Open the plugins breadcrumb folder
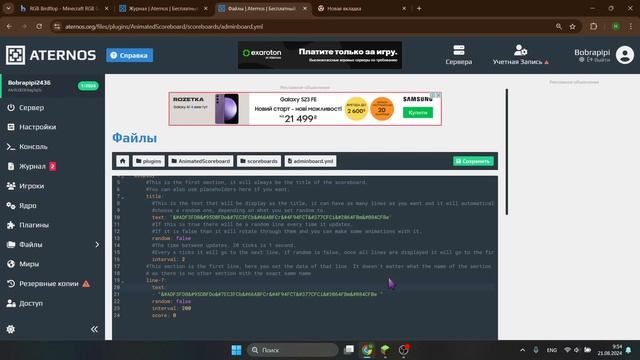The width and height of the screenshot is (640, 360). 149,161
